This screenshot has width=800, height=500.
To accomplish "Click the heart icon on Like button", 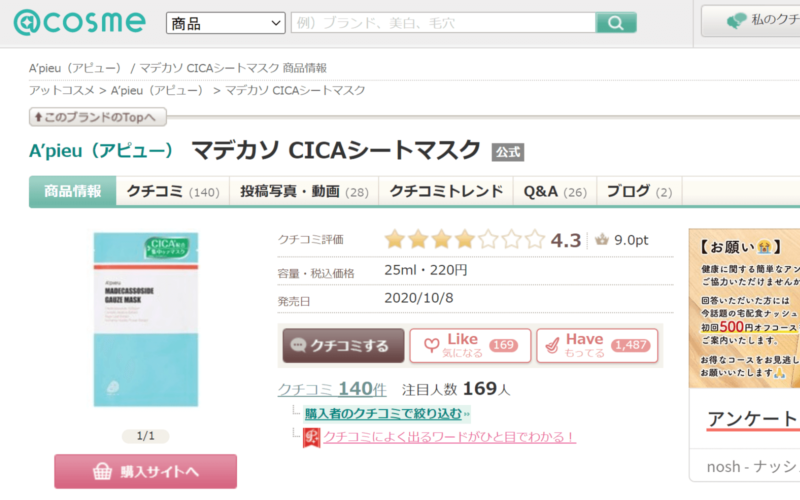I will pos(432,345).
